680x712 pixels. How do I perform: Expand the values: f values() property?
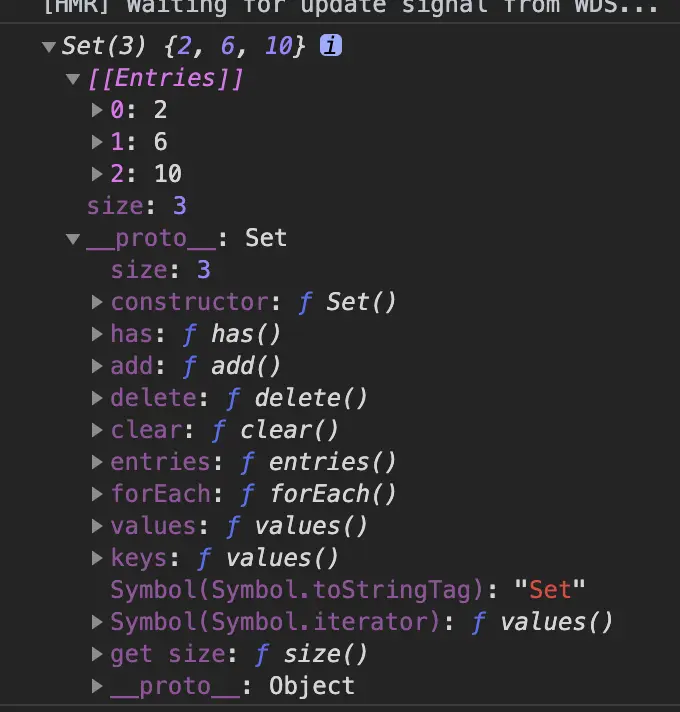[x=97, y=526]
